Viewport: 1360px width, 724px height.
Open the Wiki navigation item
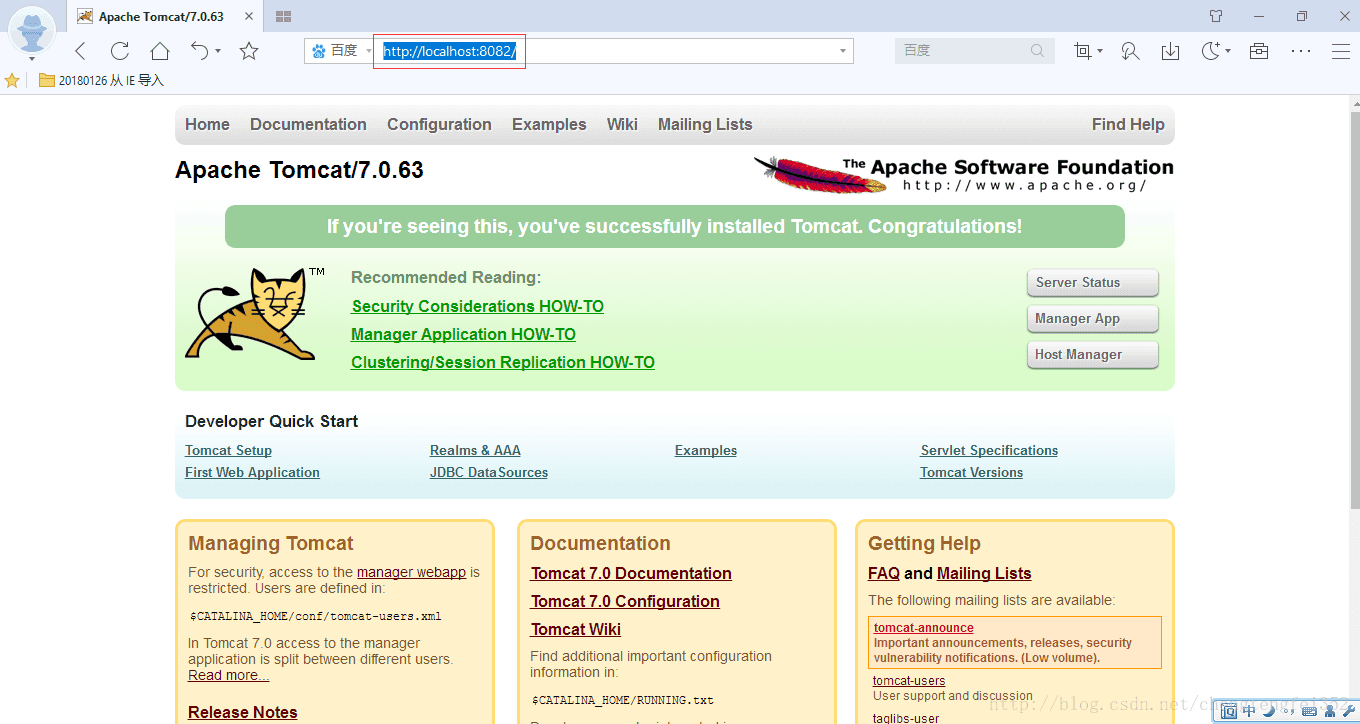tap(622, 124)
